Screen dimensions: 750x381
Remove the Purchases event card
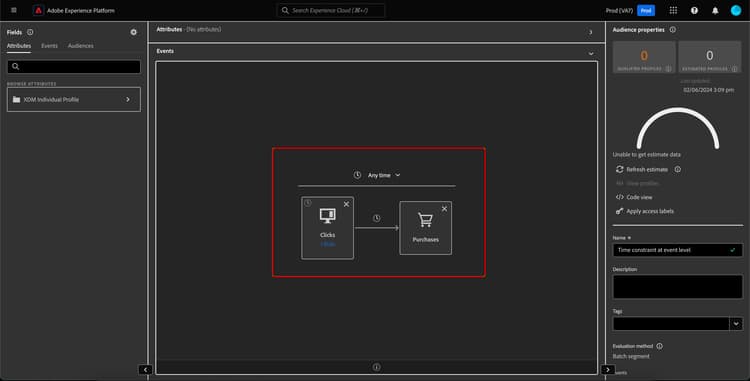pos(444,209)
